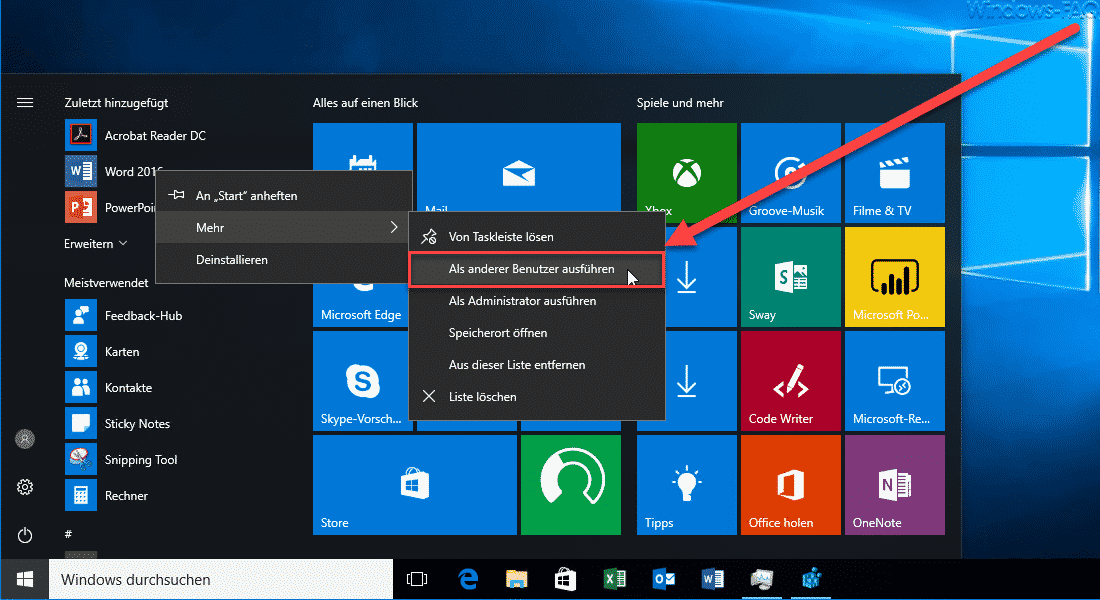Click the Power button icon
Viewport: 1100px width, 600px height.
pyautogui.click(x=25, y=535)
